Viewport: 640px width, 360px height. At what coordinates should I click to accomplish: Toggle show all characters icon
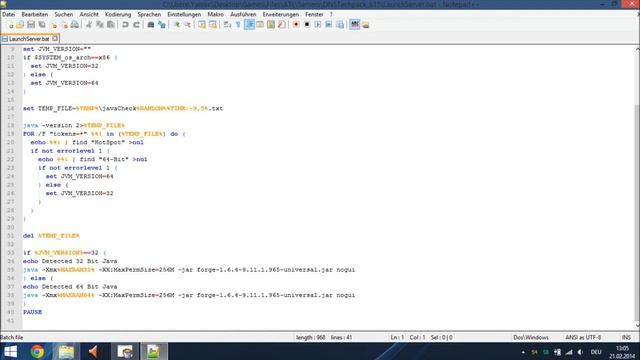coord(238,25)
